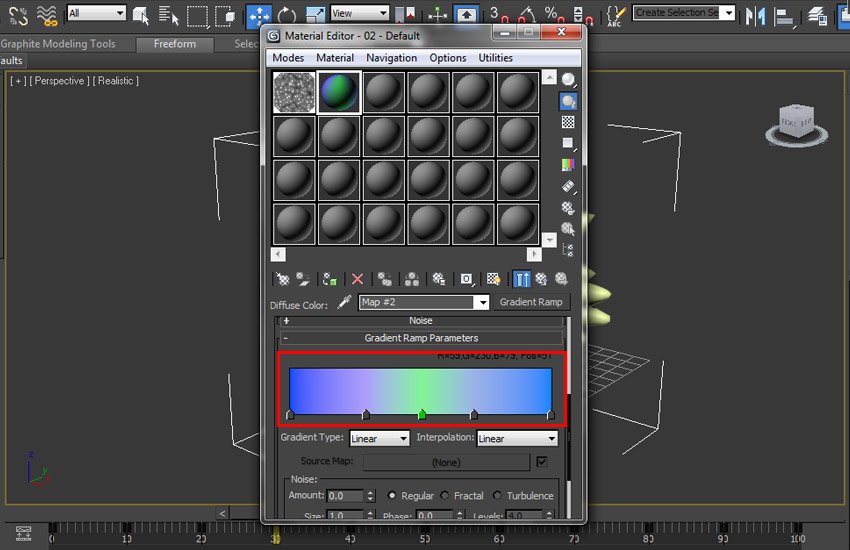
Task: Click the Source Map (None) button
Action: point(445,463)
